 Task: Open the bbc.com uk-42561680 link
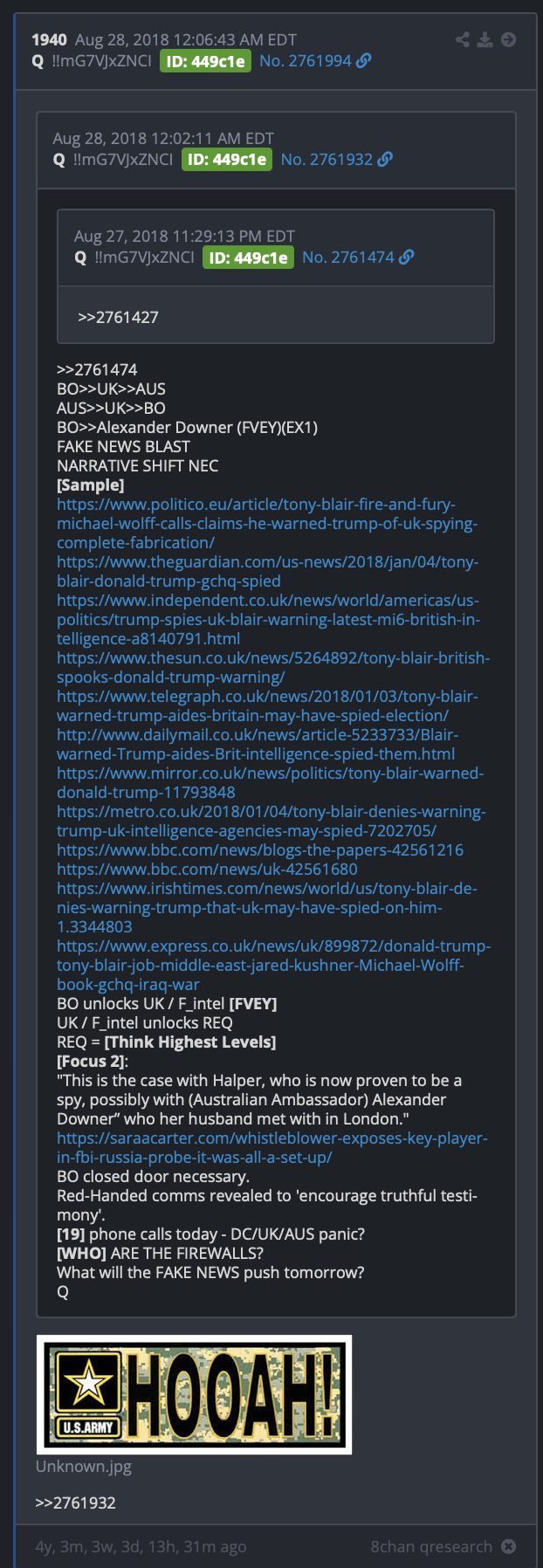tap(207, 869)
